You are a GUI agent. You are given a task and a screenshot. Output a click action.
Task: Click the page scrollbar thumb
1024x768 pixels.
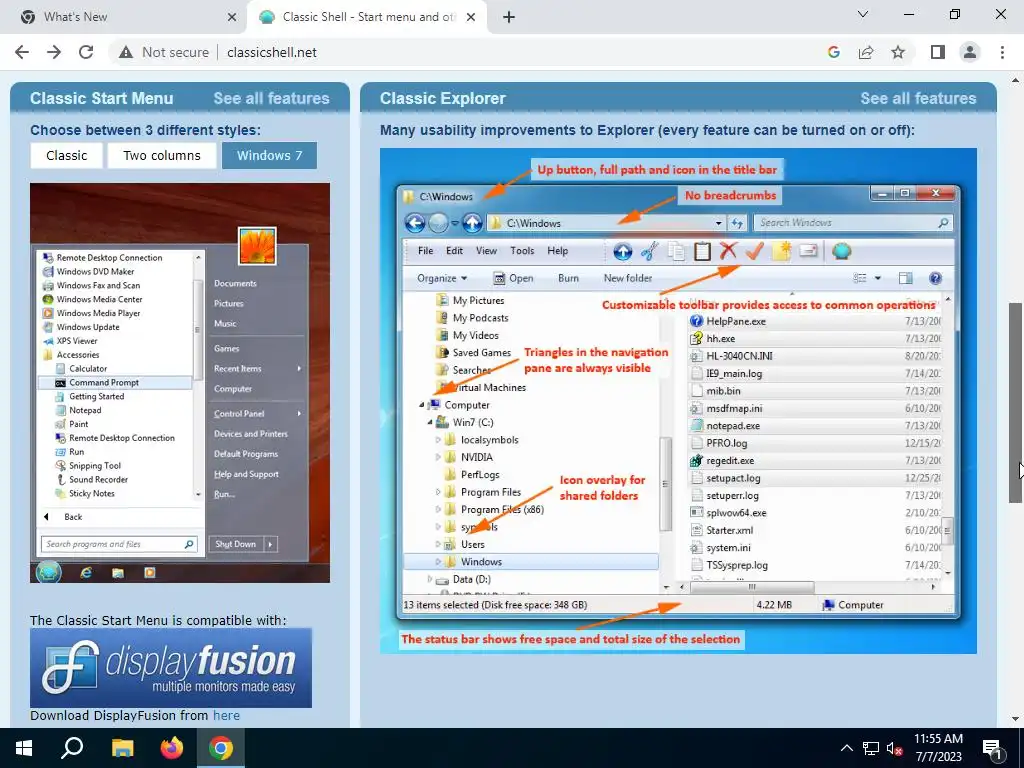coord(1016,403)
